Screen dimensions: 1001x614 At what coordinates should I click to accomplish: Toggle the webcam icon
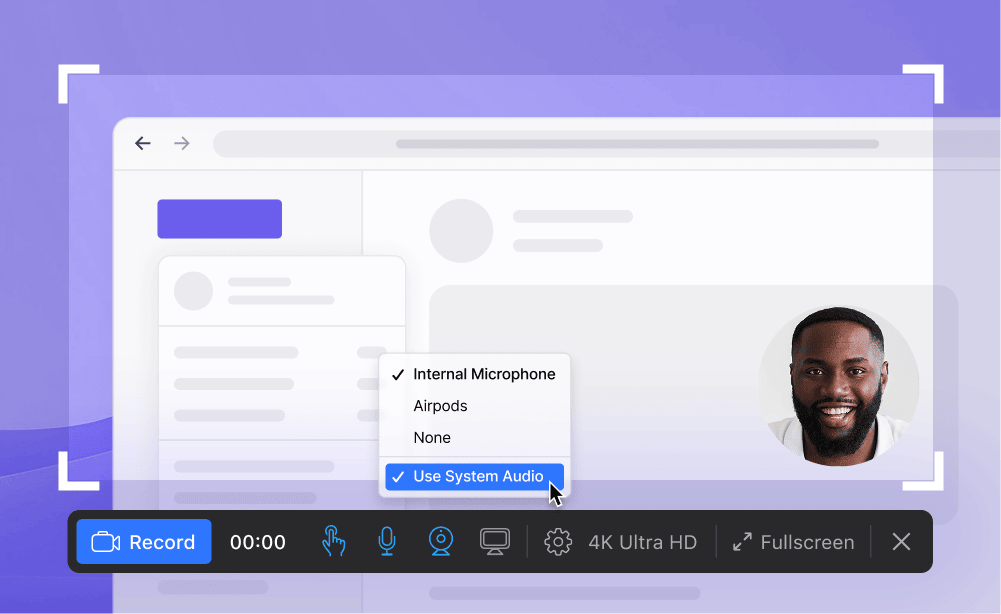[x=440, y=542]
